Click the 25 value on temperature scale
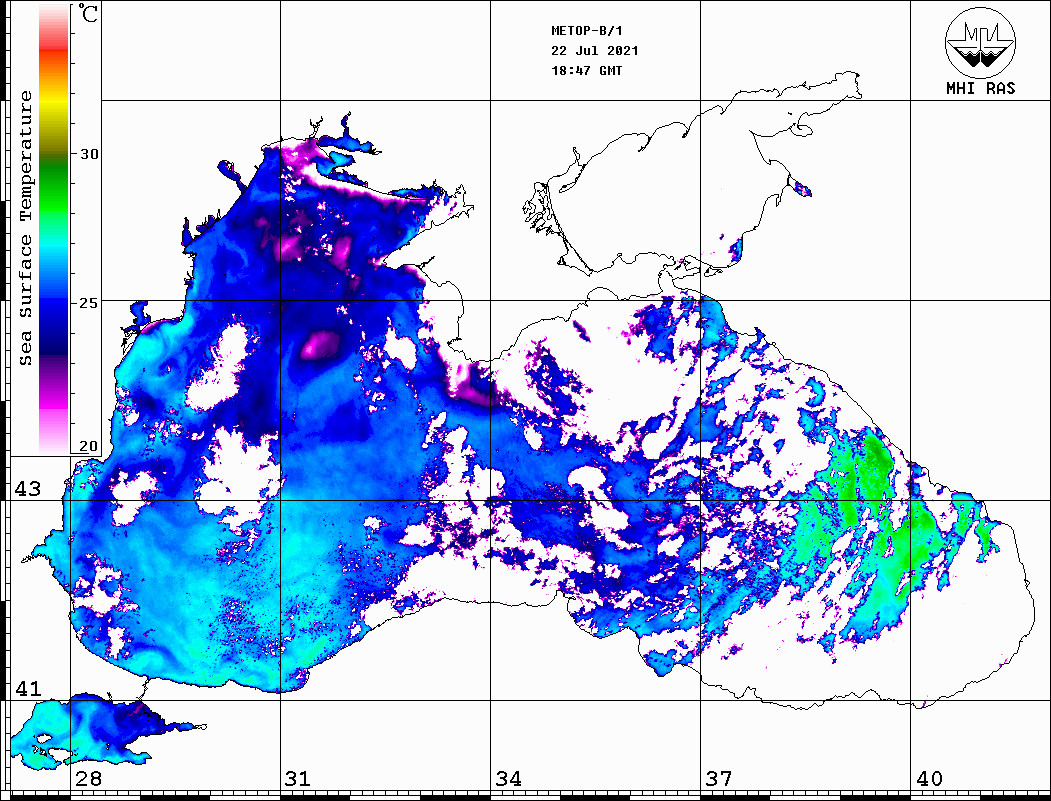Screen dimensions: 1051x801 (89, 303)
